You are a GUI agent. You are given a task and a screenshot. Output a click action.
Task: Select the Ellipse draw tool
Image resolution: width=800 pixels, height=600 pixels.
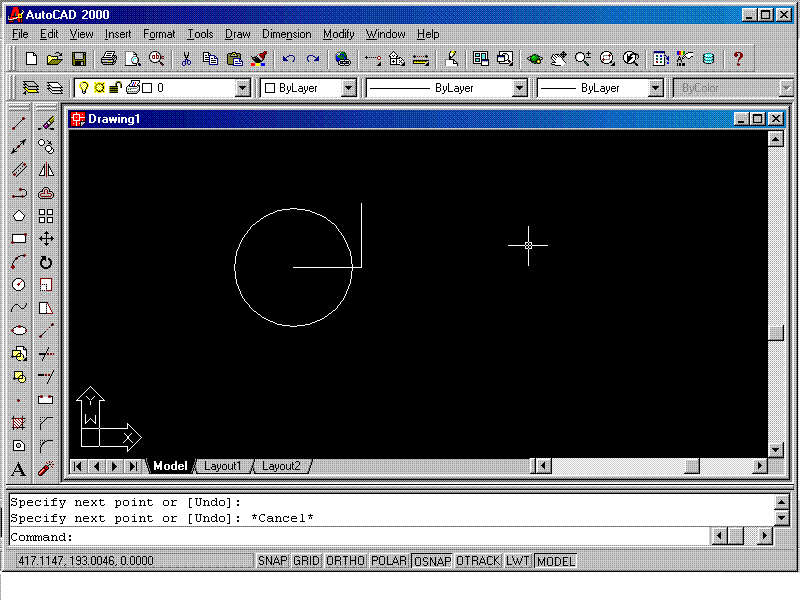click(19, 331)
